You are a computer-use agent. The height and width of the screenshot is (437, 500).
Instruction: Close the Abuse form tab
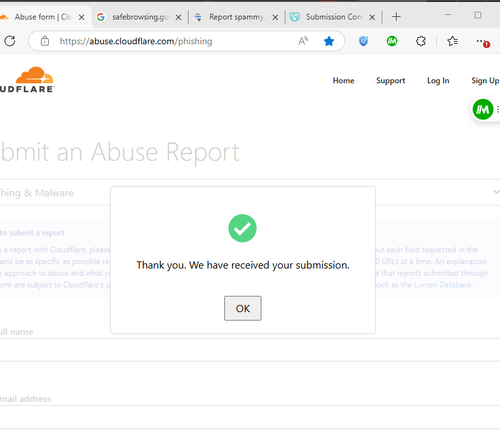[81, 17]
